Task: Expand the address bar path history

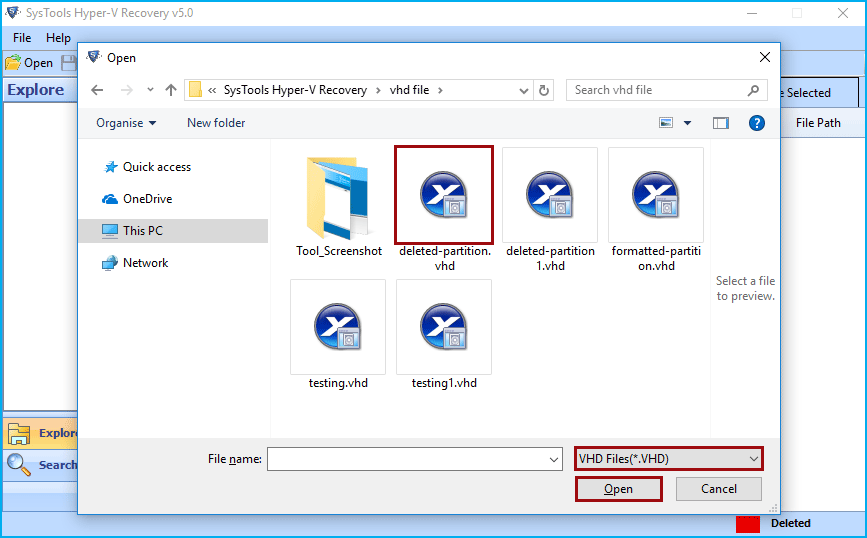Action: [x=523, y=90]
